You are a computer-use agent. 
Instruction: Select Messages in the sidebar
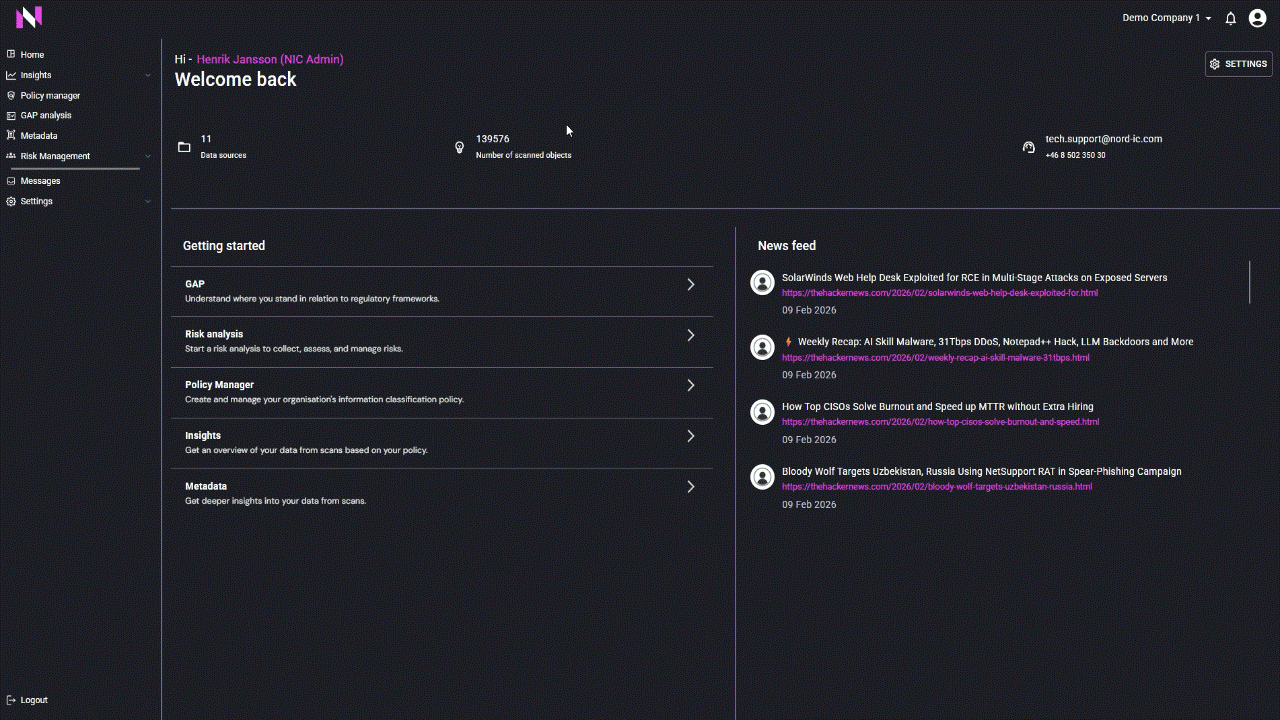coord(40,181)
